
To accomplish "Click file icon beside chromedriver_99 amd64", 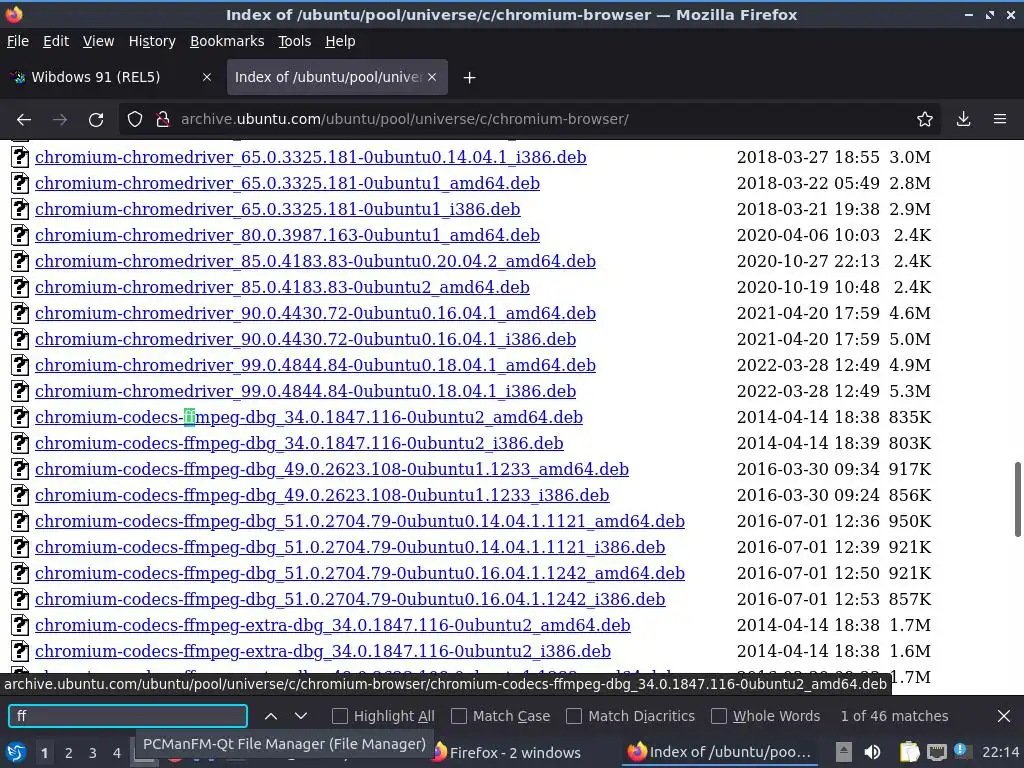I will click(20, 365).
